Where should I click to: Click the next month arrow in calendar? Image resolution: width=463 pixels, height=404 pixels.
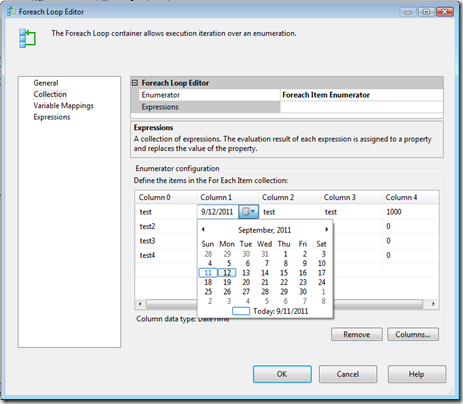pyautogui.click(x=327, y=229)
